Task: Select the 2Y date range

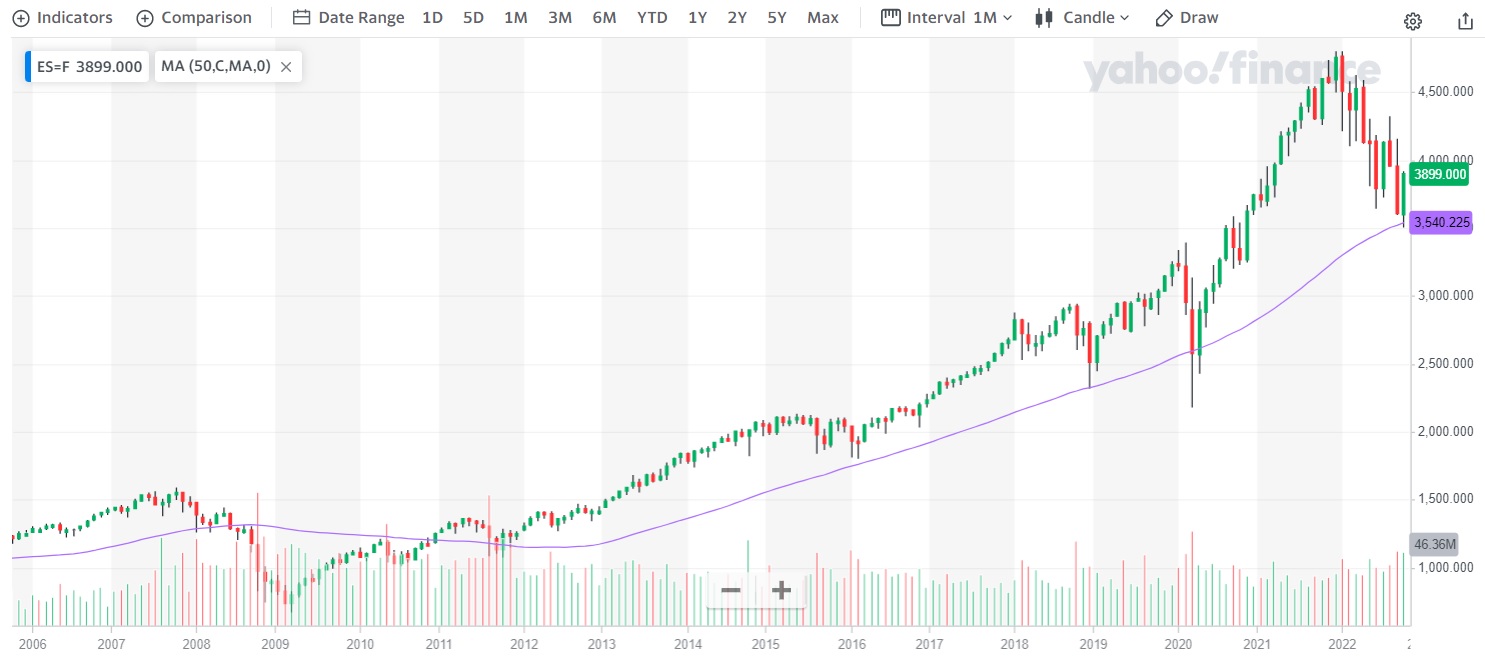Action: 737,18
